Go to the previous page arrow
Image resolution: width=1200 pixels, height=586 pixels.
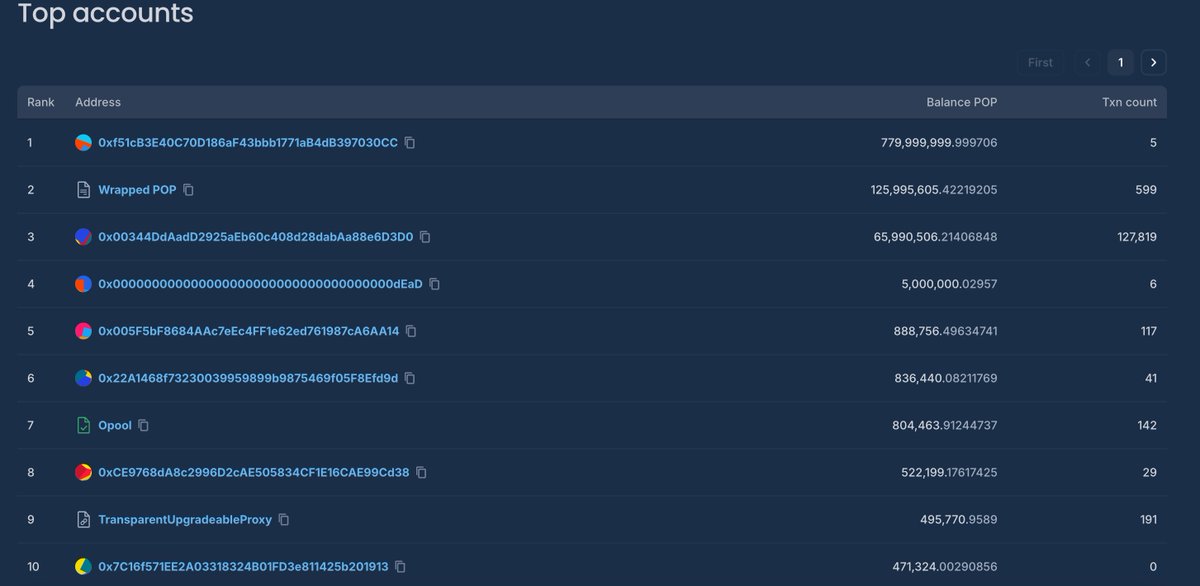pyautogui.click(x=1088, y=62)
